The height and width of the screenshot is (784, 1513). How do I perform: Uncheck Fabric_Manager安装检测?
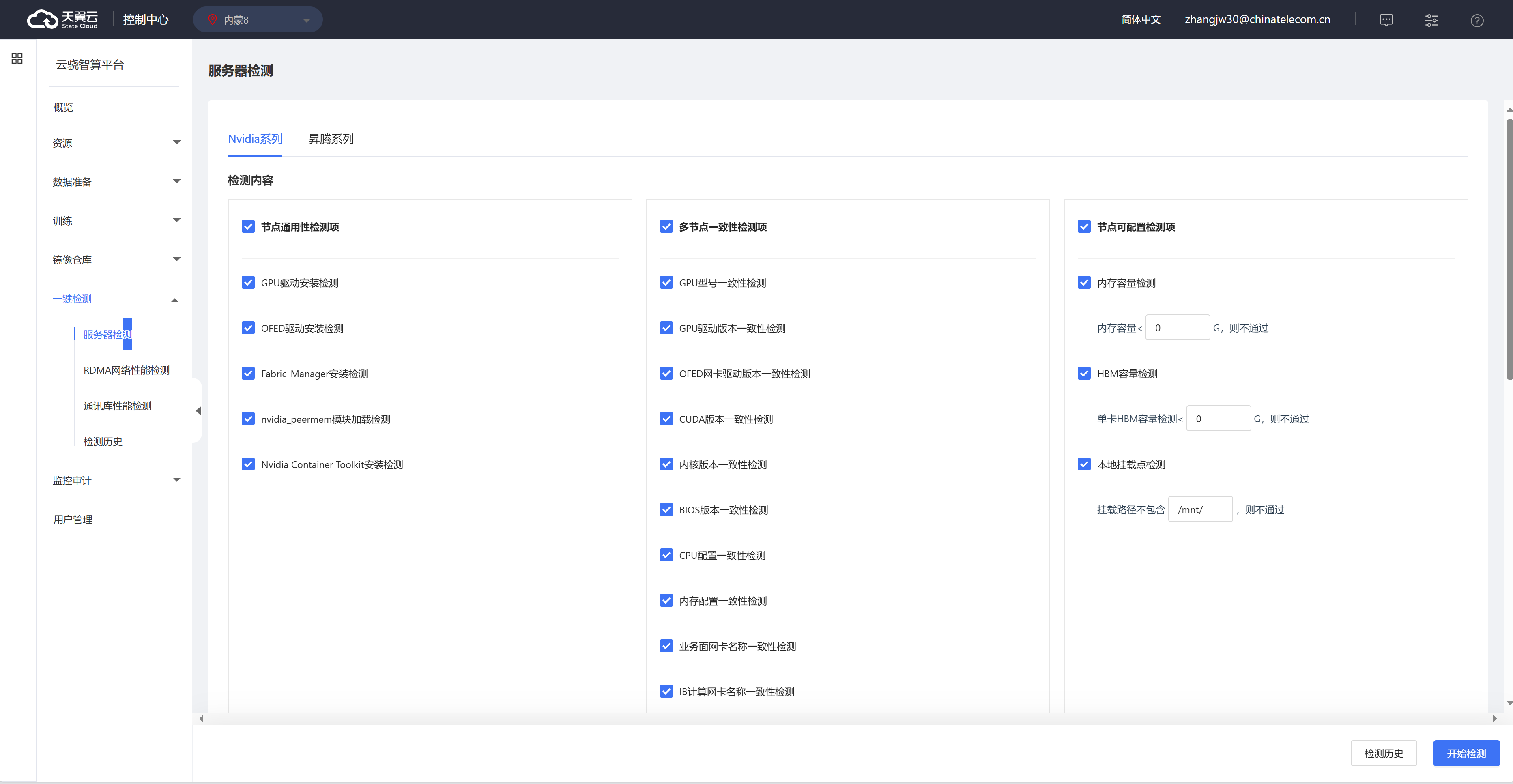(x=248, y=374)
